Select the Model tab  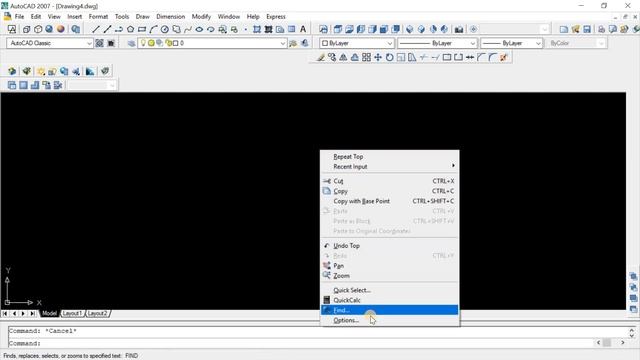[x=49, y=313]
